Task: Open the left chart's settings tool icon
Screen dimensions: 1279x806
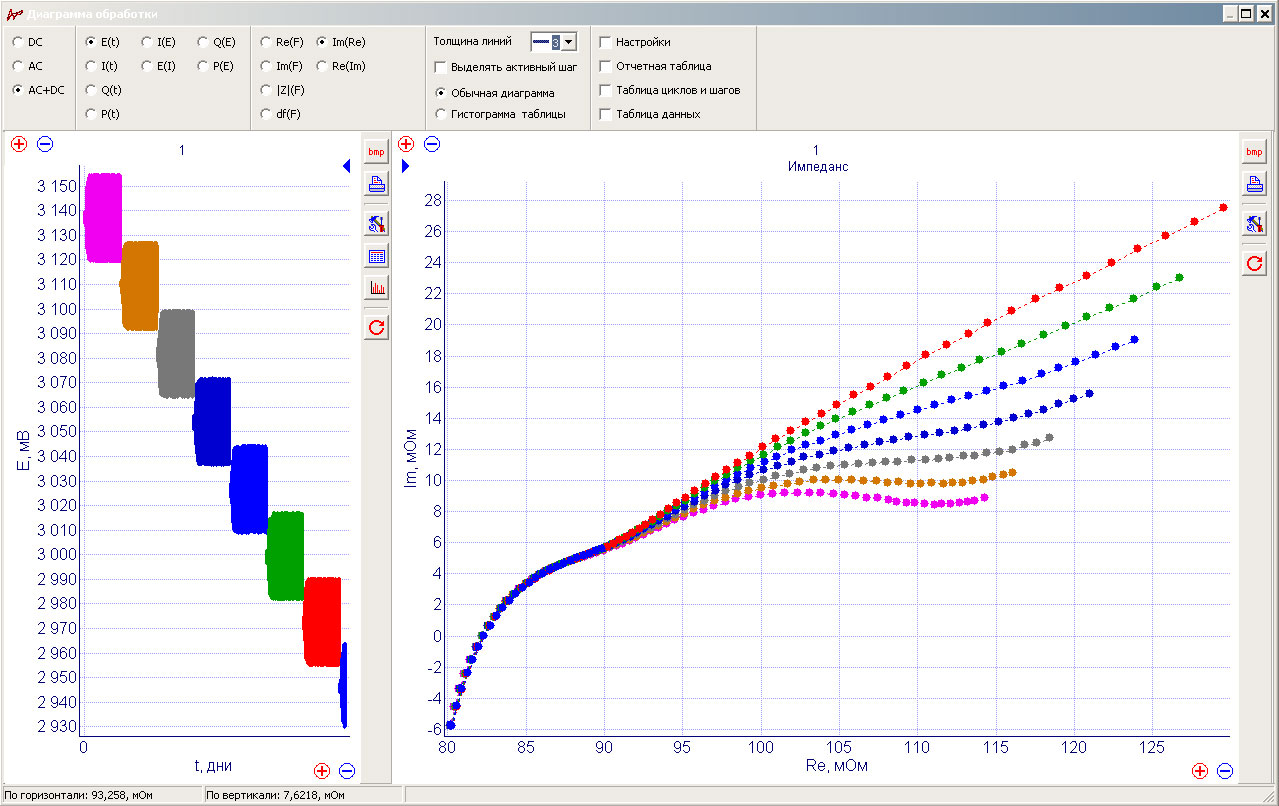Action: pyautogui.click(x=376, y=224)
